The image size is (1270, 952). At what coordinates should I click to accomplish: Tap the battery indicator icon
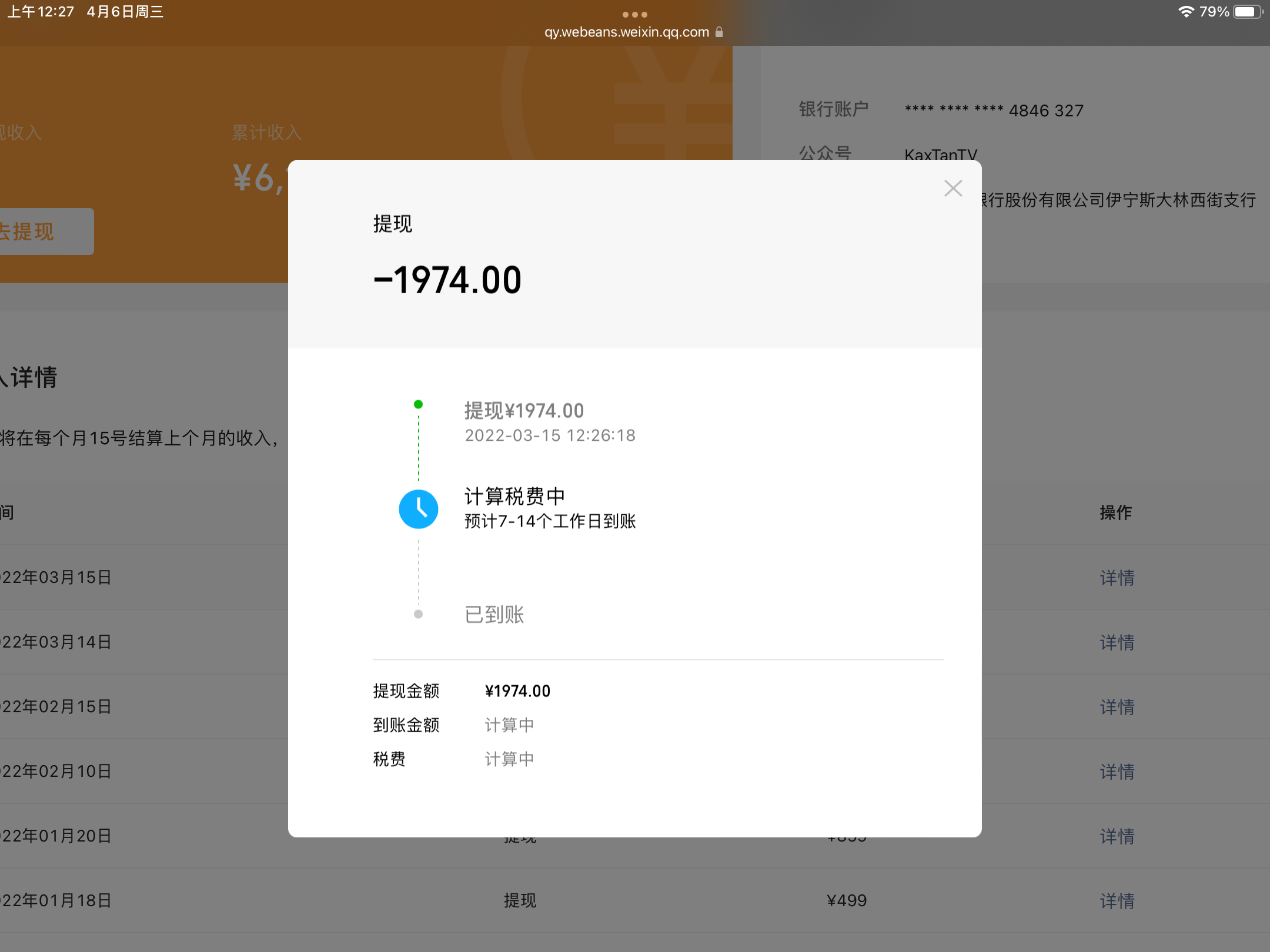point(1246,12)
